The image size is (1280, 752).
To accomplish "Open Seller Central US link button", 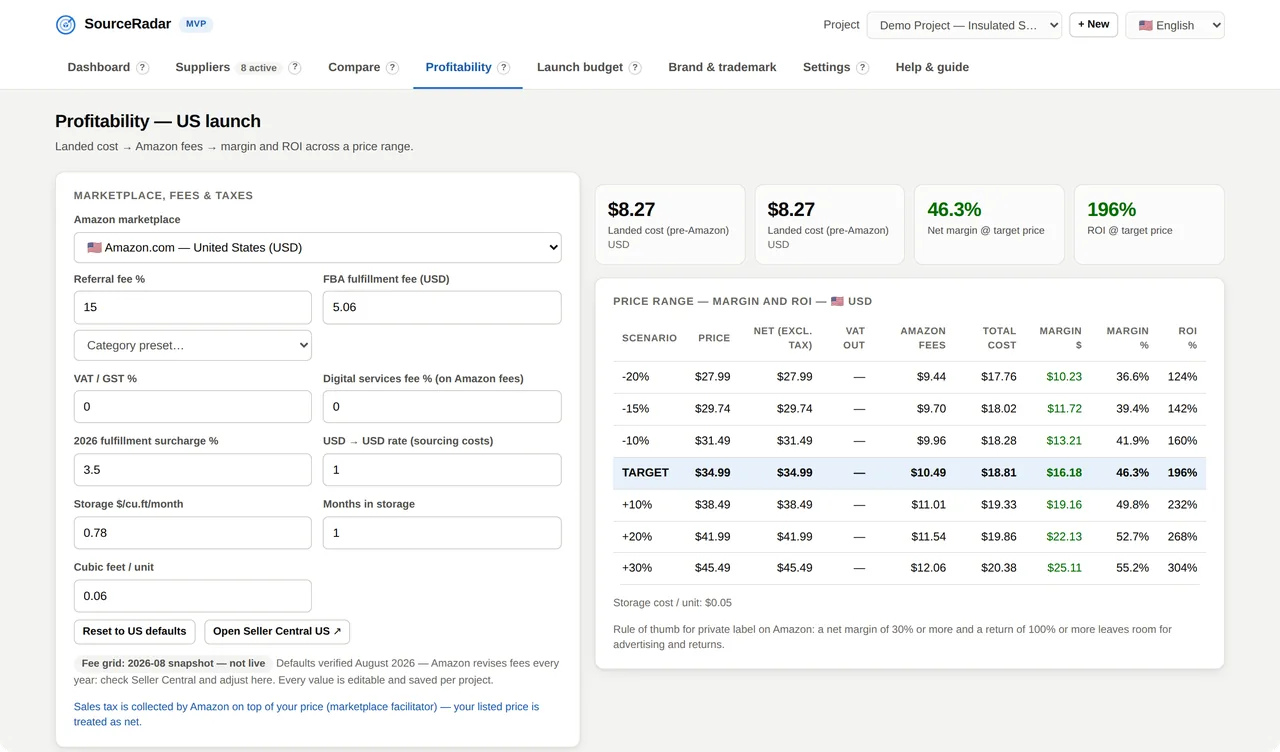I will 277,632.
